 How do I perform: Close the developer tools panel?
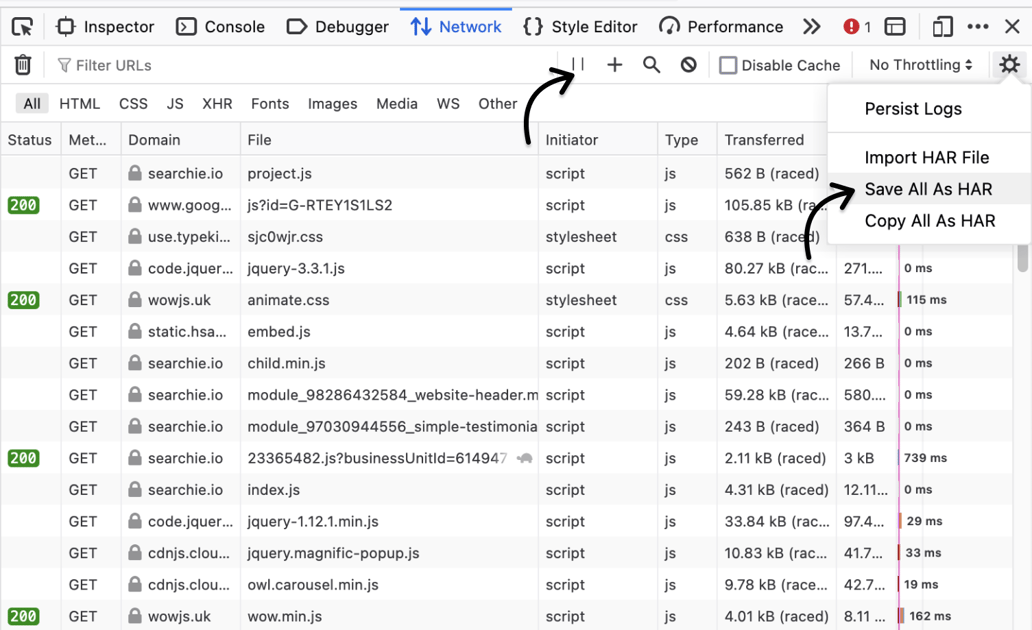(1012, 27)
